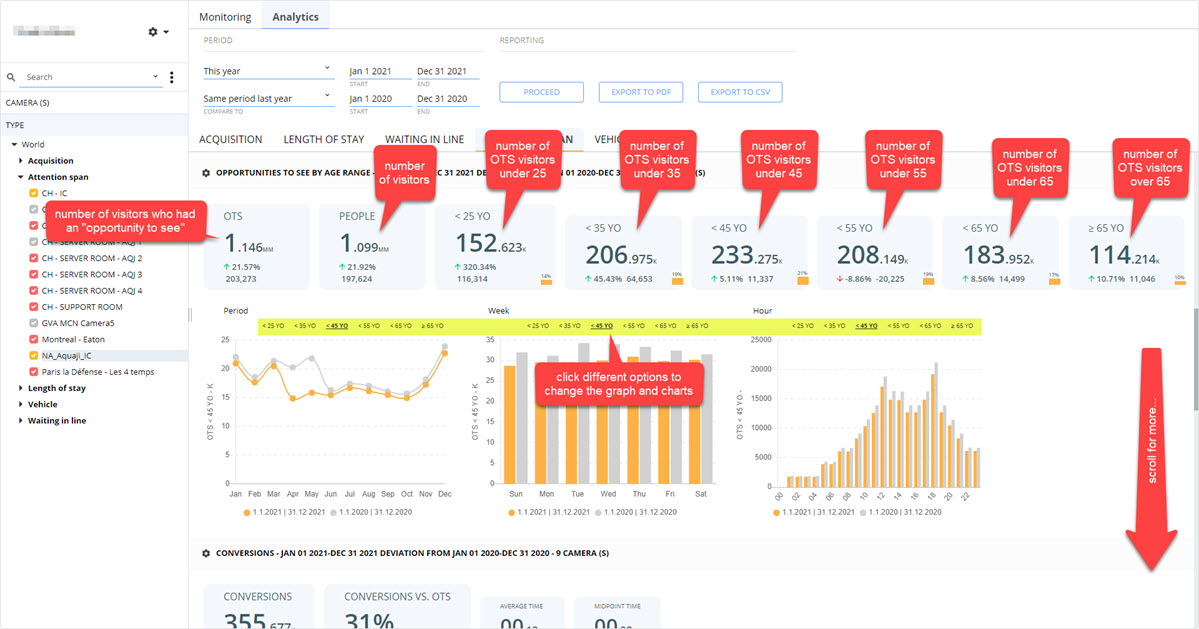Toggle the CH - IC camera checkbox
Screen dimensions: 1199x629
(x=34, y=193)
